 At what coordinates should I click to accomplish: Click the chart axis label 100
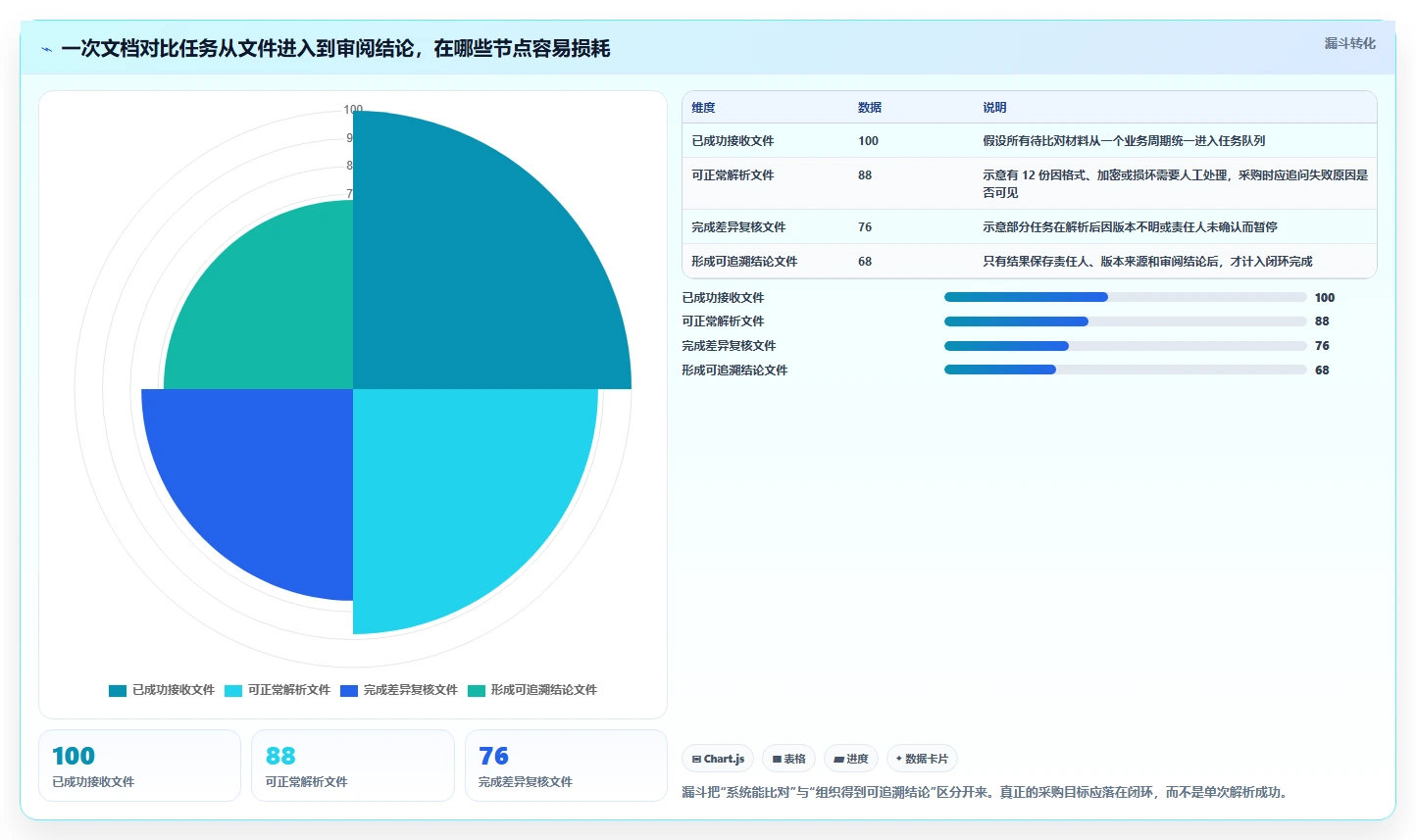pos(353,110)
